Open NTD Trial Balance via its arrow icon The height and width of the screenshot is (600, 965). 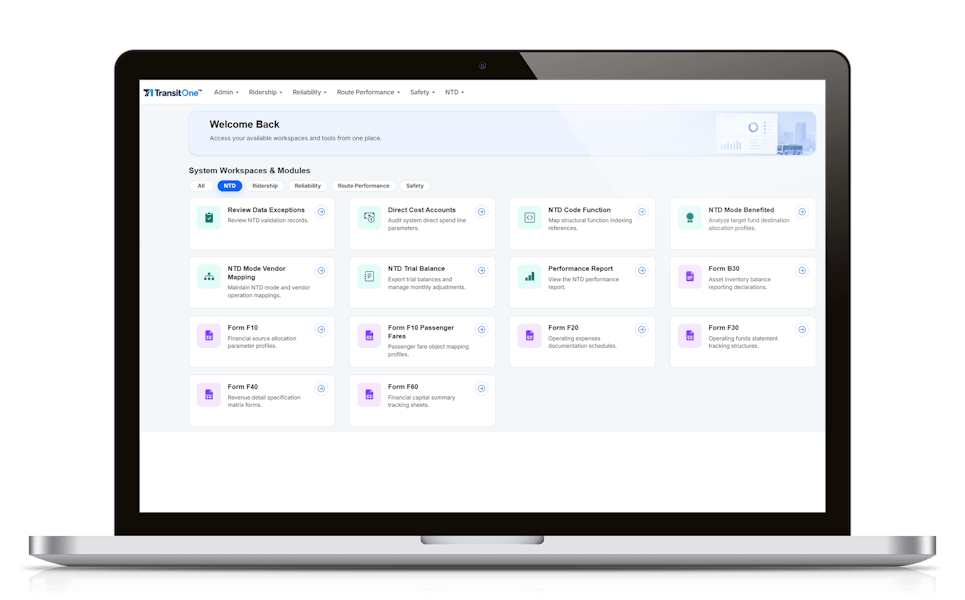(x=482, y=270)
